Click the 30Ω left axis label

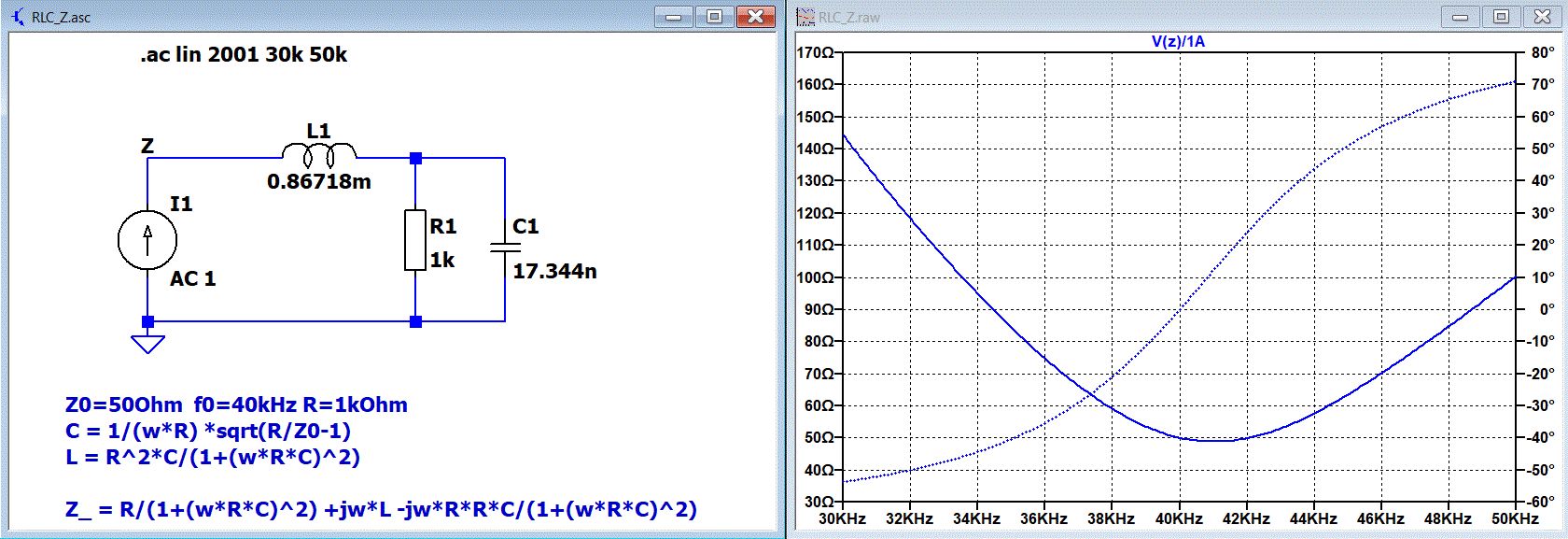818,502
